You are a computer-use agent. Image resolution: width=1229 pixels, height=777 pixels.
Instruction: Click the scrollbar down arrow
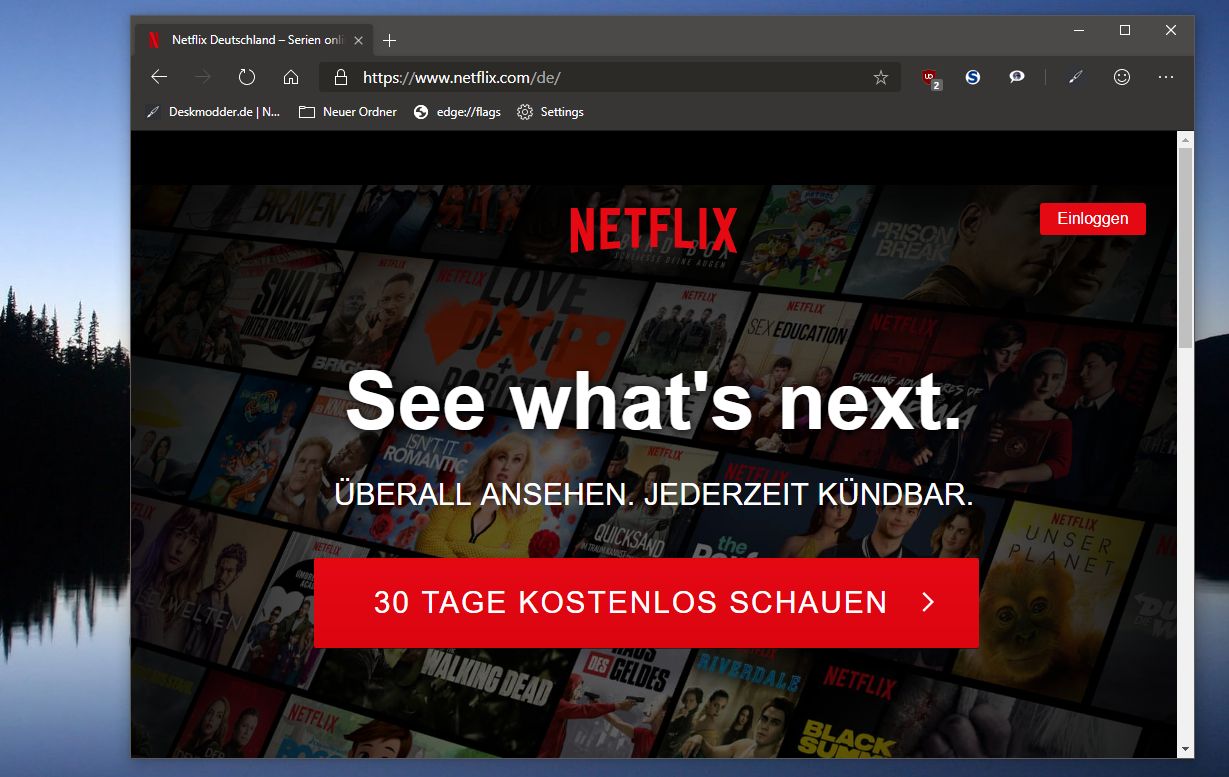pos(1185,748)
